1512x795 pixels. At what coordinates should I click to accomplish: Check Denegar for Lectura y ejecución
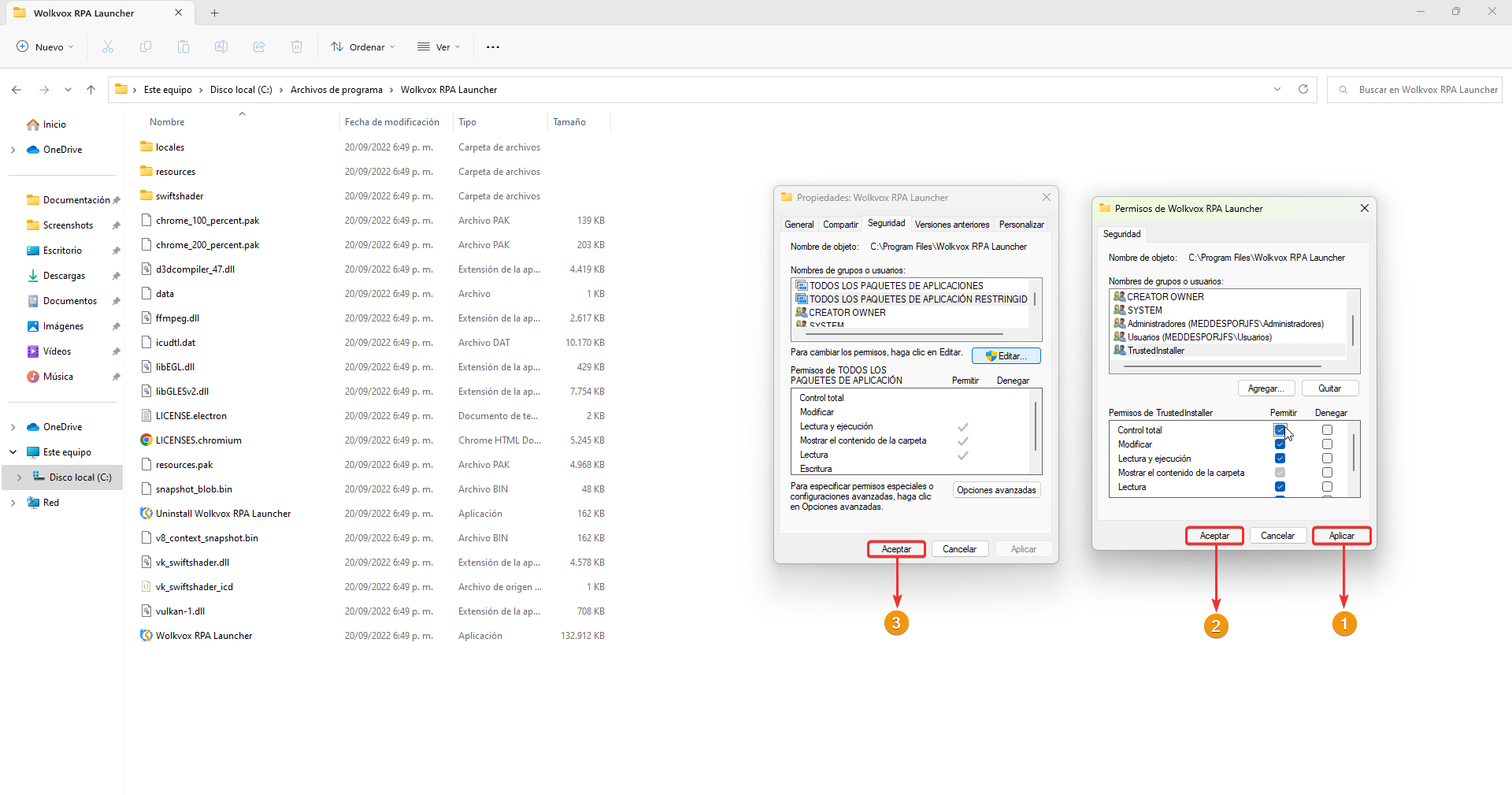(1327, 459)
